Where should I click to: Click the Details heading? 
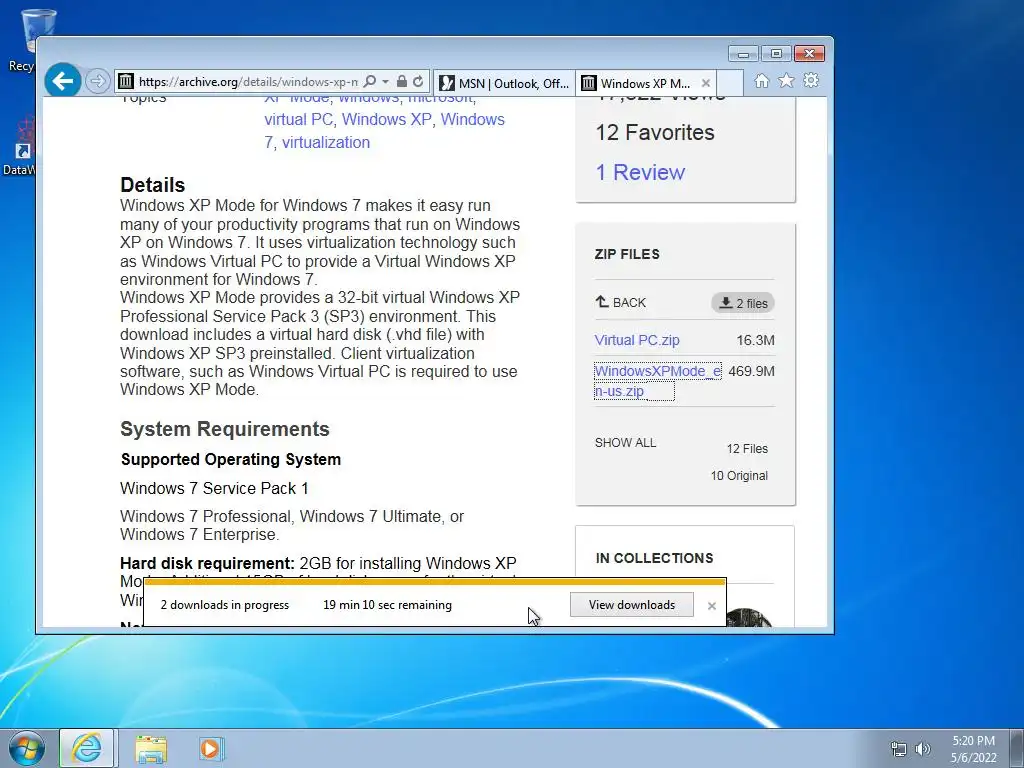[153, 185]
